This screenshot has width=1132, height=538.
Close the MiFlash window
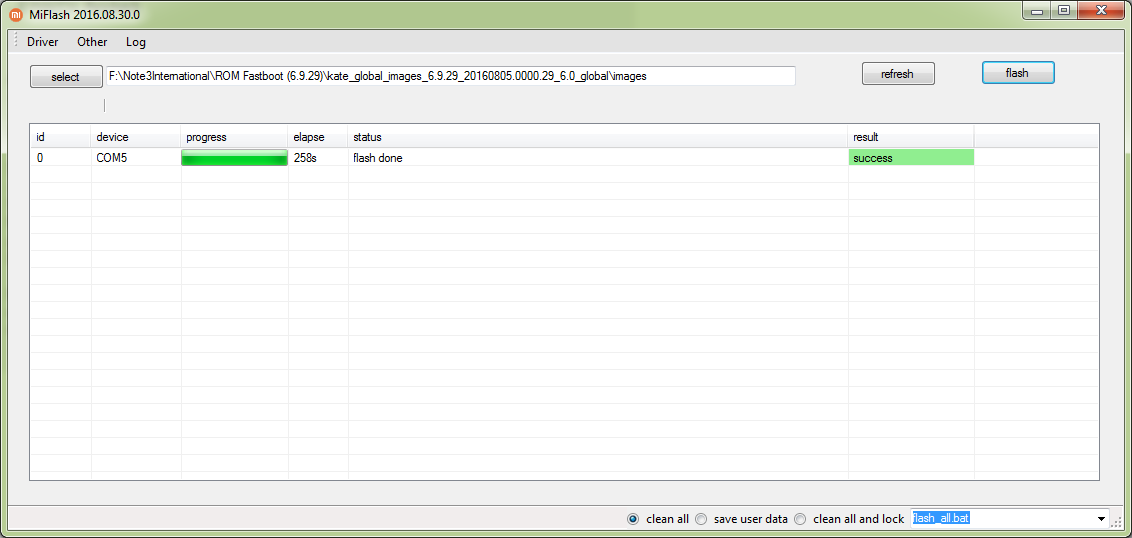tap(1100, 11)
